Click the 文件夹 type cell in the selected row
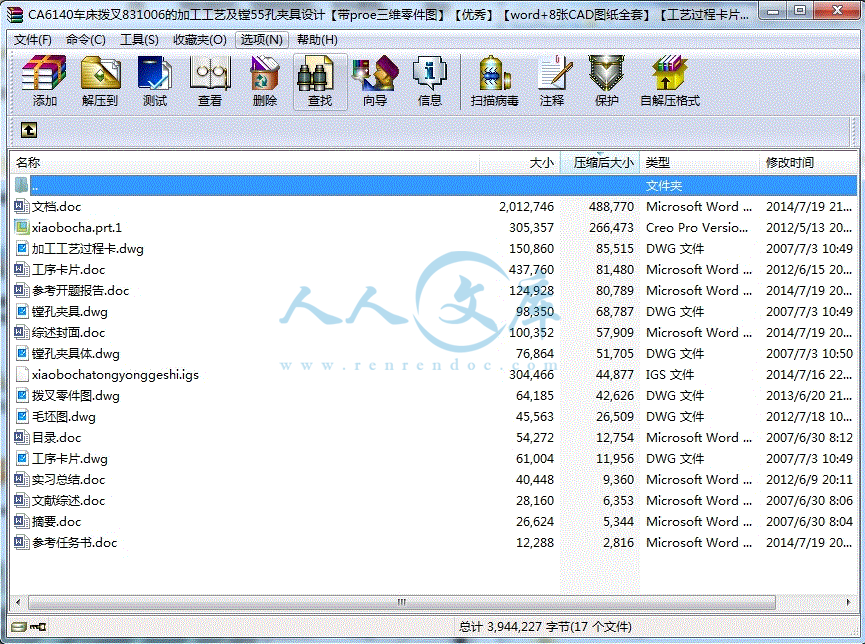Image resolution: width=865 pixels, height=644 pixels. [x=664, y=185]
